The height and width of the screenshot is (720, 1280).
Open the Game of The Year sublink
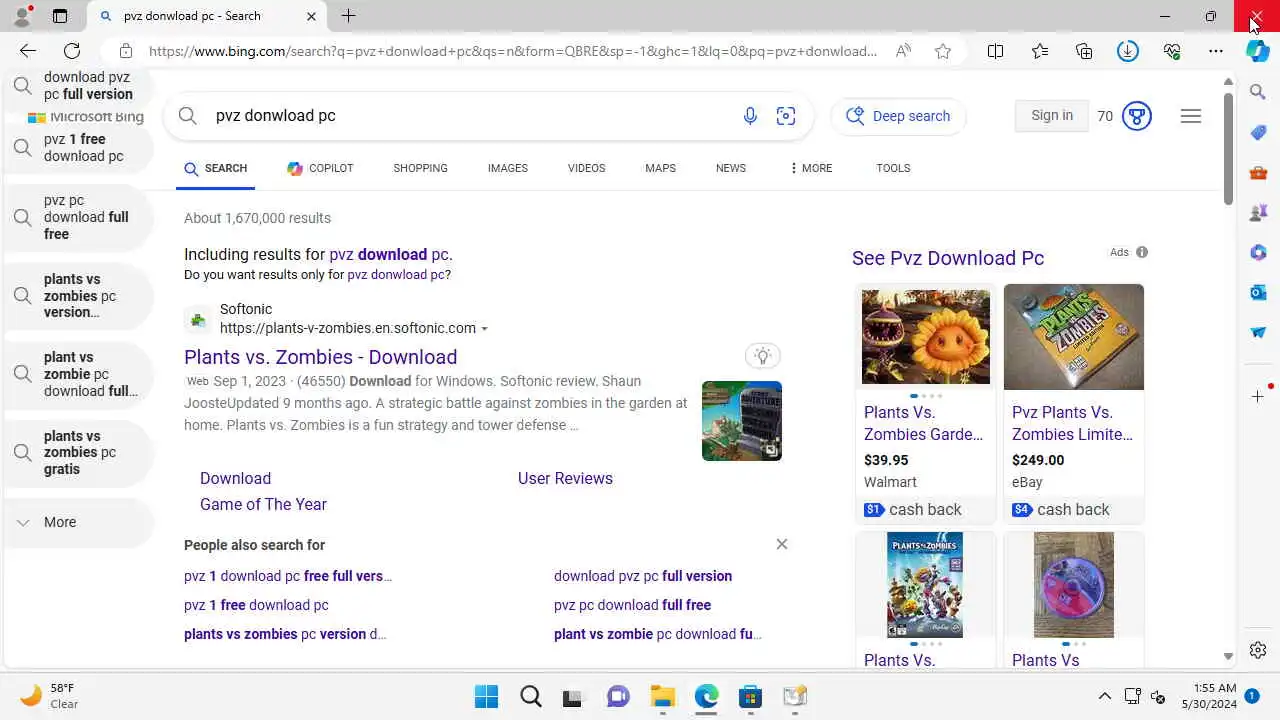(263, 504)
